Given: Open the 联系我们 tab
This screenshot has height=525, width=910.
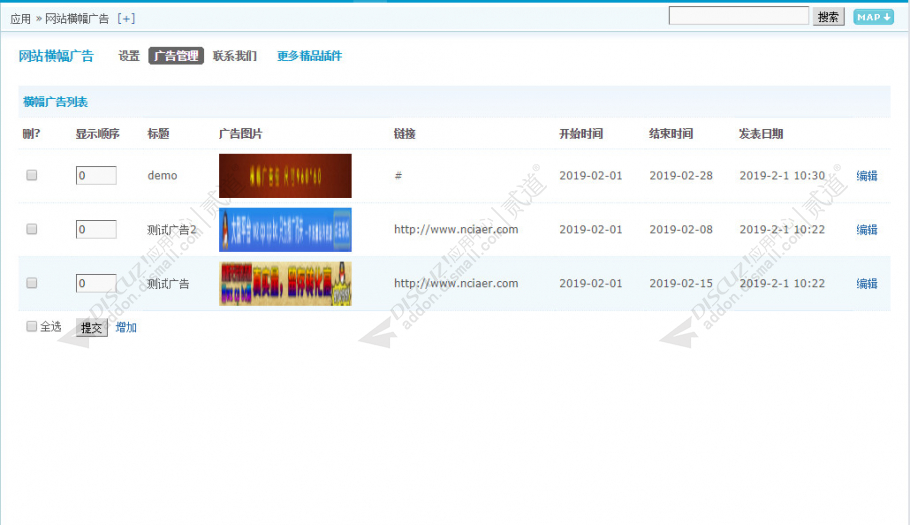Looking at the screenshot, I should (234, 56).
